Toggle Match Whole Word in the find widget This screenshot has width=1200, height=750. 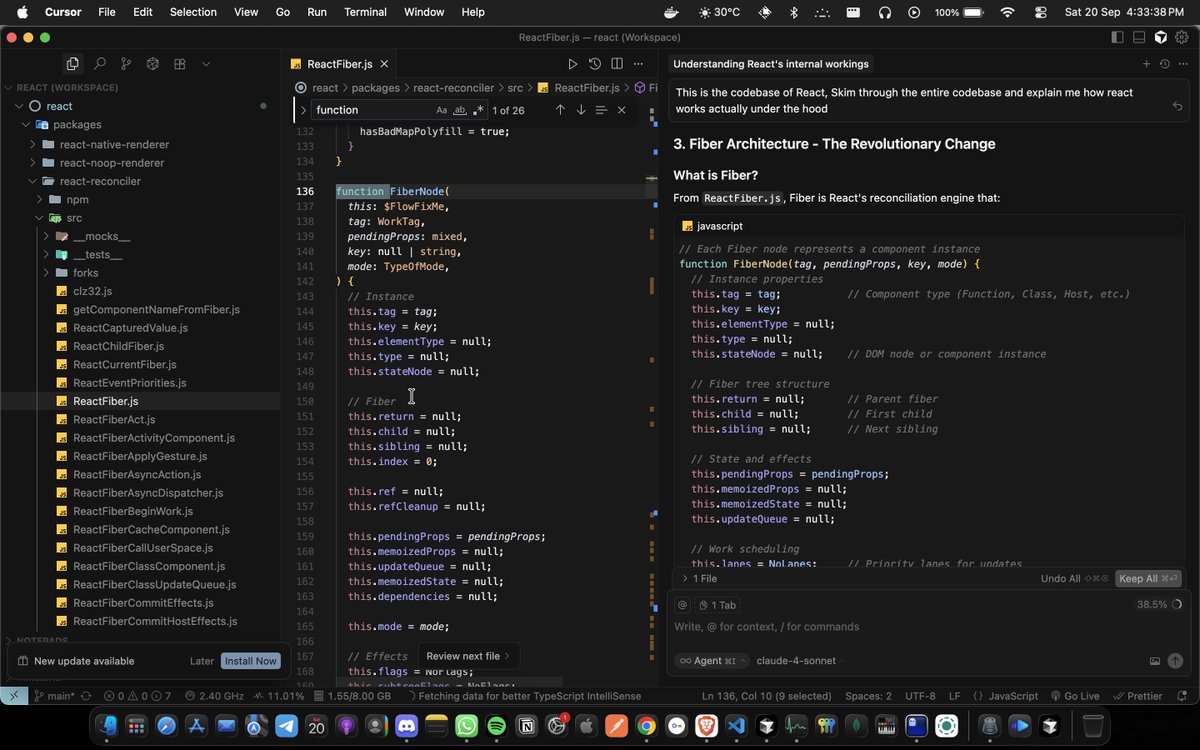coord(460,110)
